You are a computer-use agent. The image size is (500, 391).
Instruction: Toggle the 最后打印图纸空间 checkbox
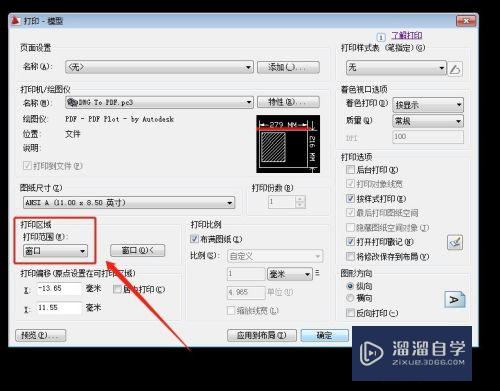click(350, 213)
